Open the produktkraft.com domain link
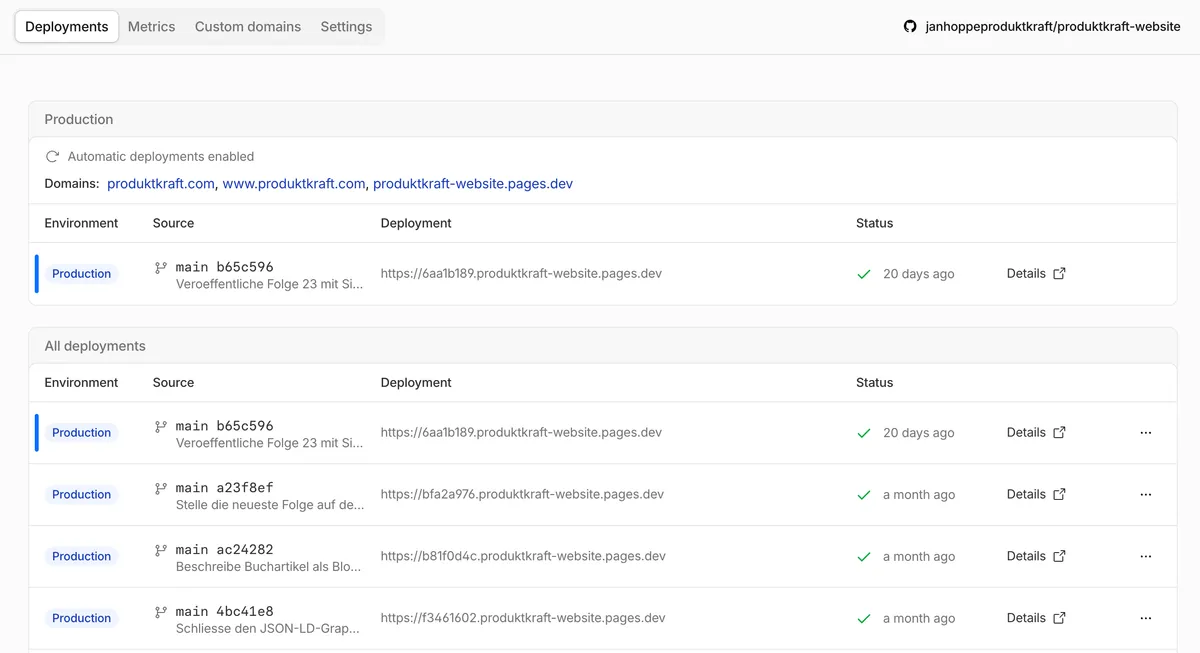The image size is (1200, 653). point(161,184)
